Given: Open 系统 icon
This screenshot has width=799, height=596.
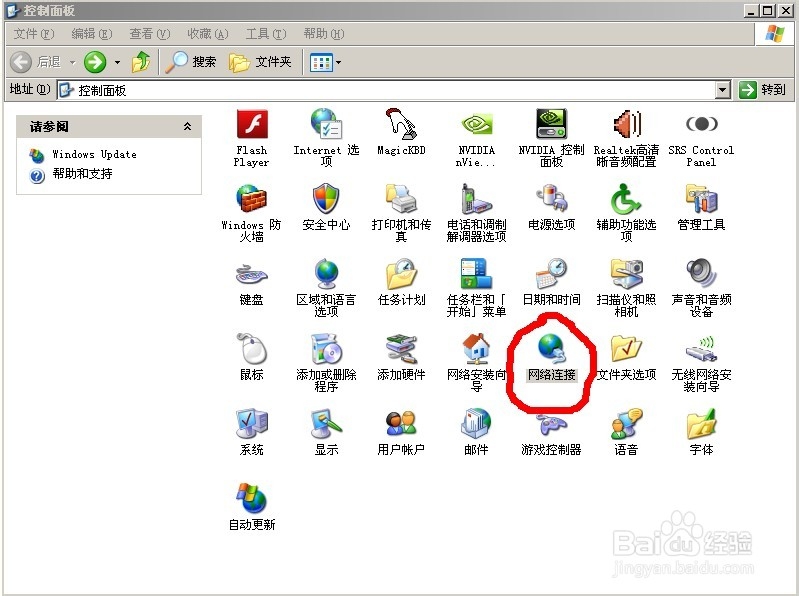Looking at the screenshot, I should click(252, 423).
